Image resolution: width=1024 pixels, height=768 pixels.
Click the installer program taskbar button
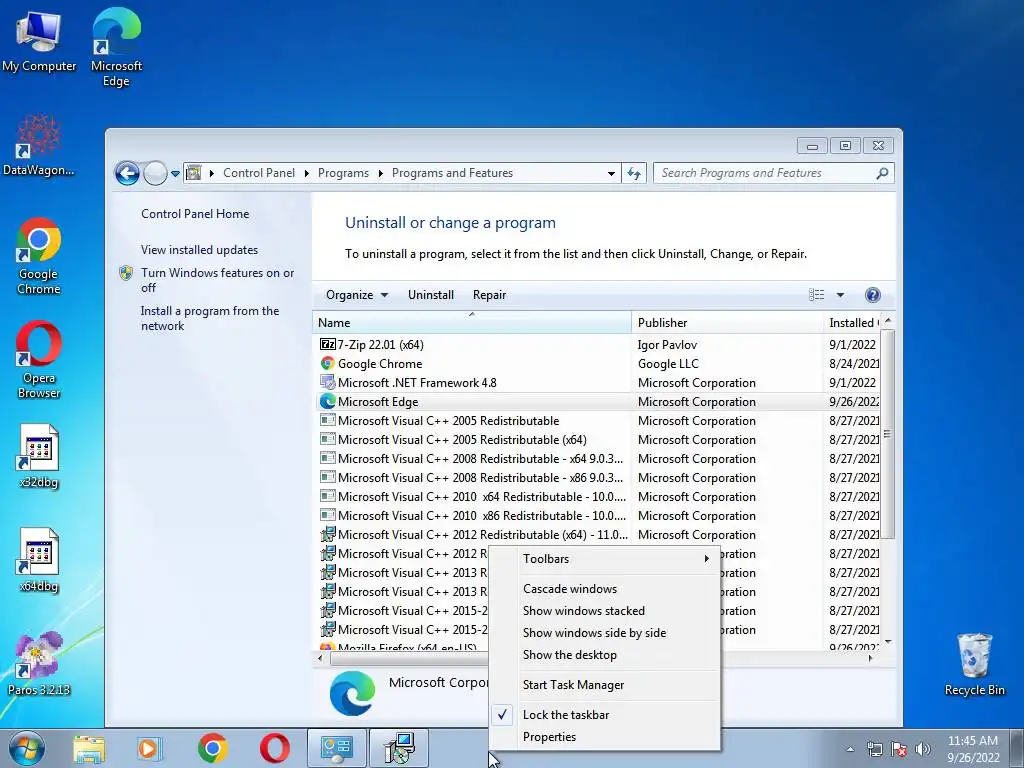tap(399, 748)
